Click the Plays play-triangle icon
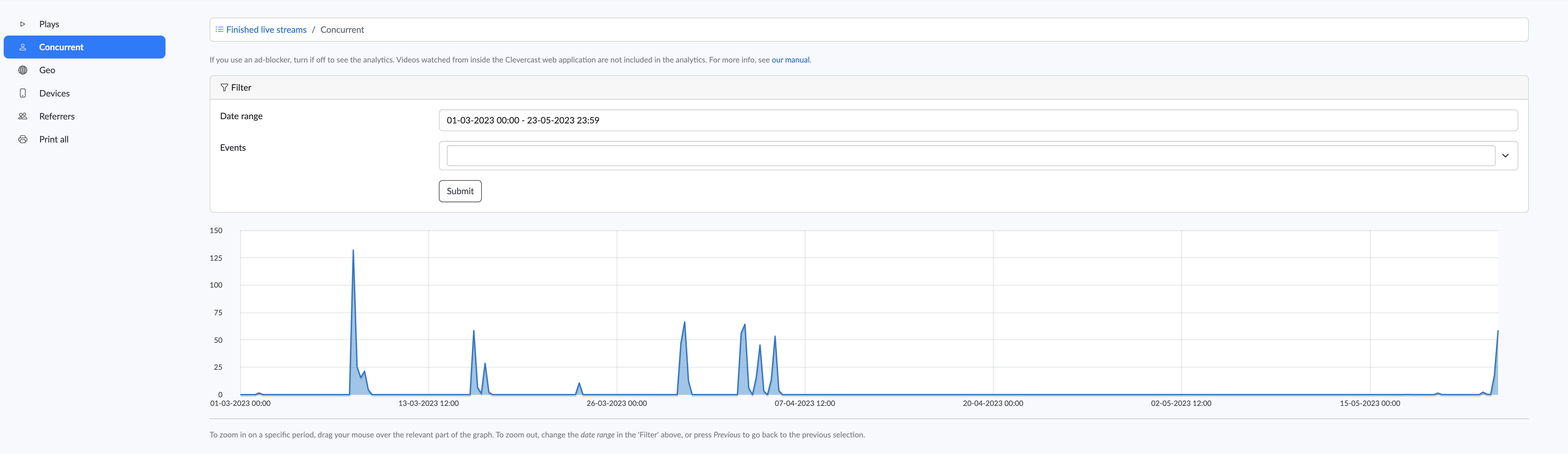 (22, 24)
